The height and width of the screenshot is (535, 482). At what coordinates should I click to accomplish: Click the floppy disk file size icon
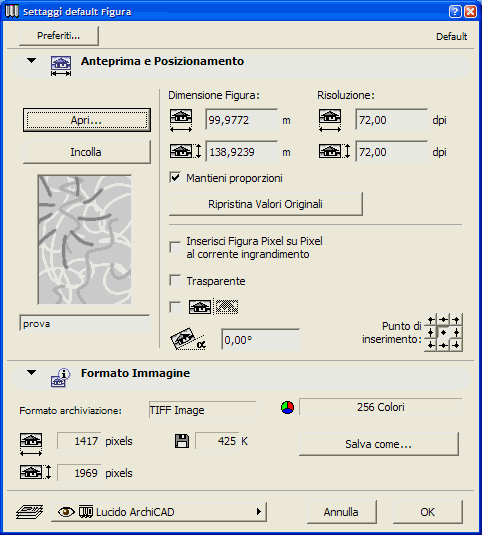click(182, 441)
